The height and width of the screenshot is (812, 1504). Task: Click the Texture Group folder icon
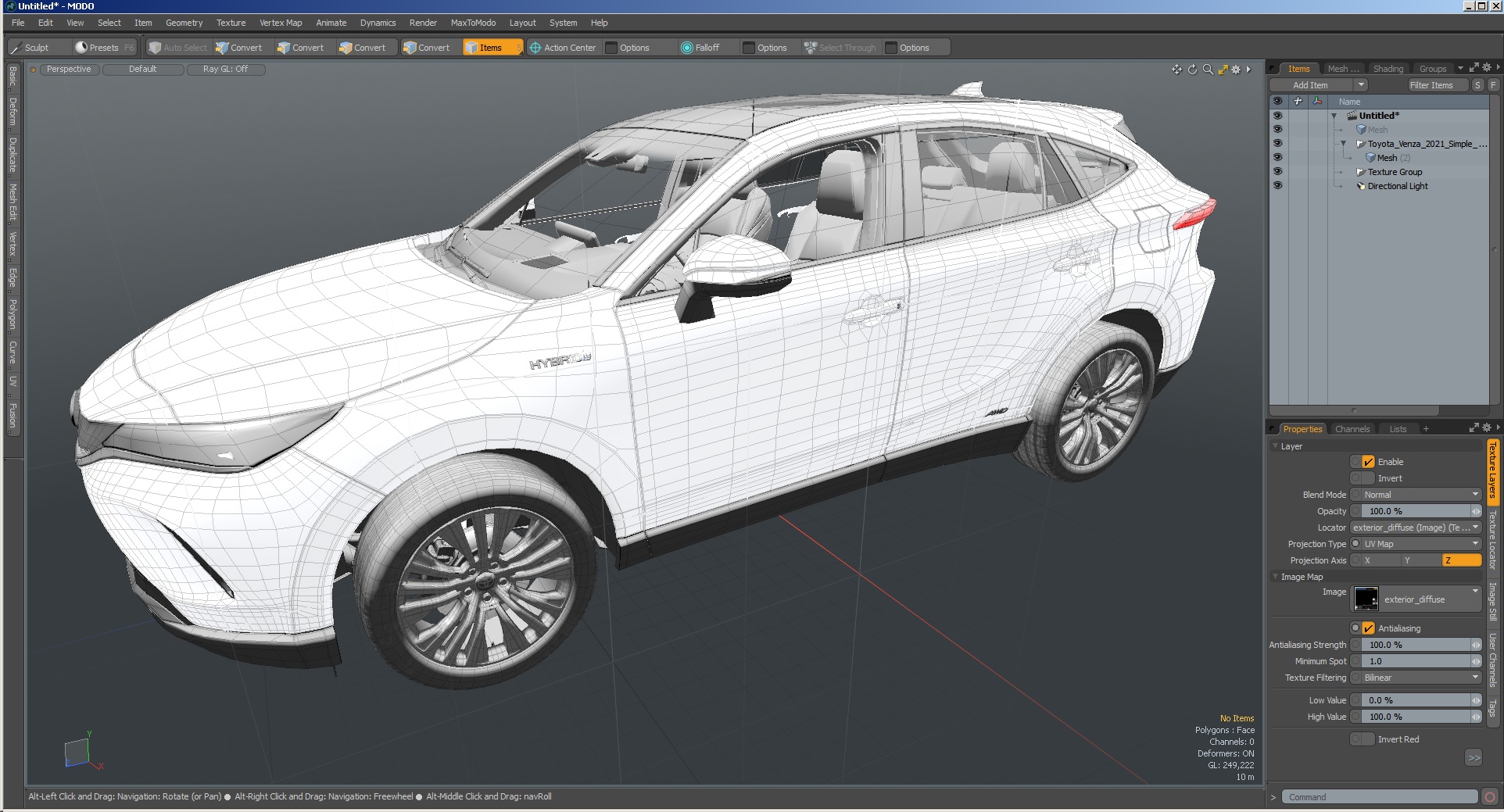[1361, 172]
